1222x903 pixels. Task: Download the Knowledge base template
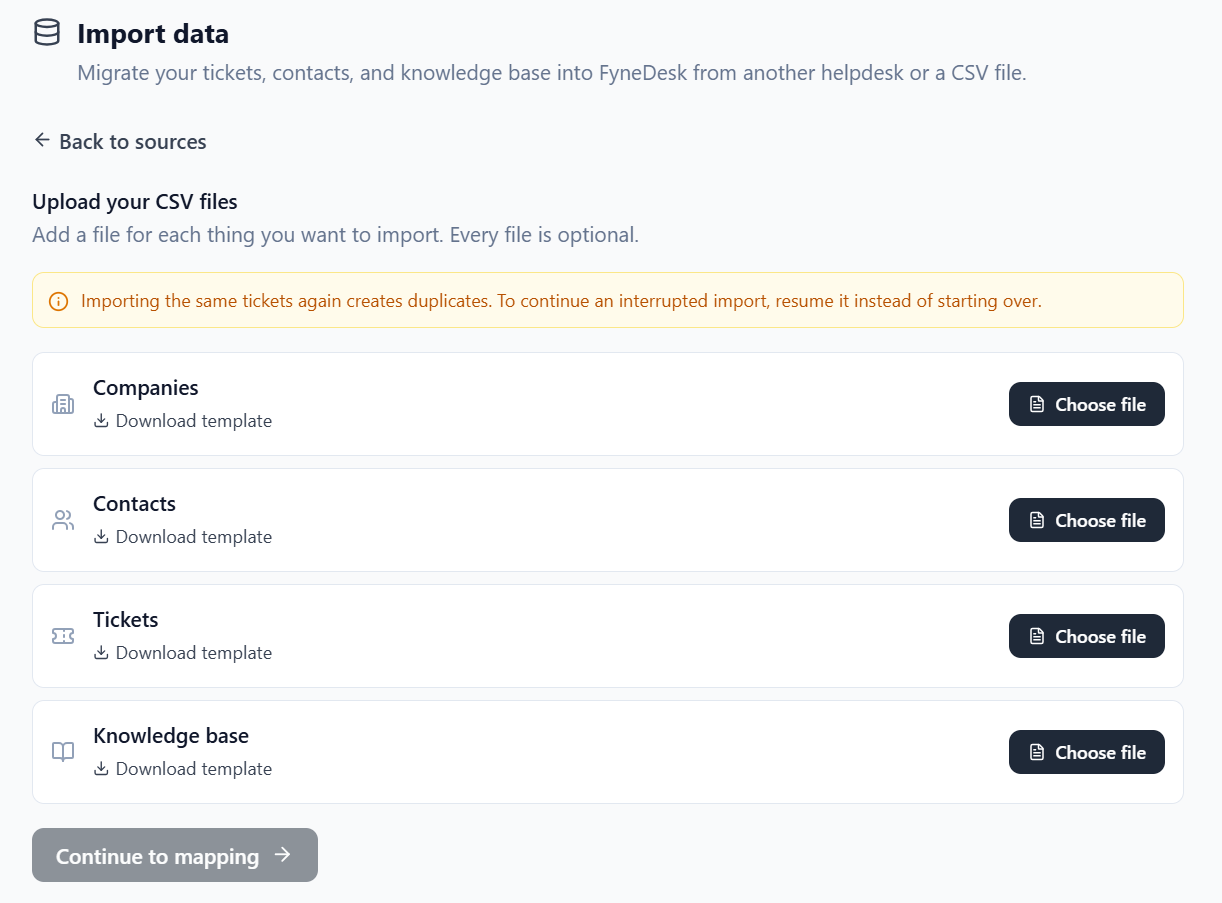(x=183, y=769)
